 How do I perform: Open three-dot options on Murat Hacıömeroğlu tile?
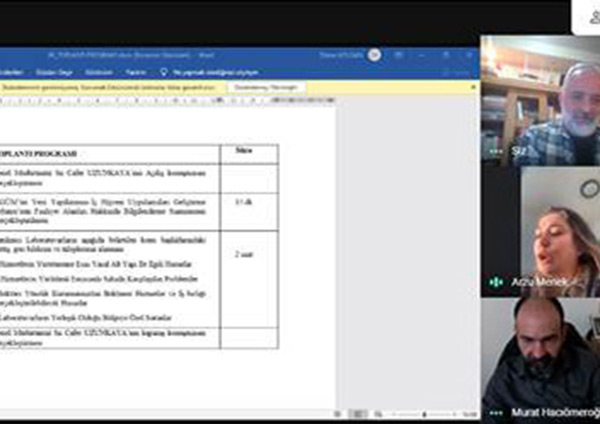(x=496, y=413)
